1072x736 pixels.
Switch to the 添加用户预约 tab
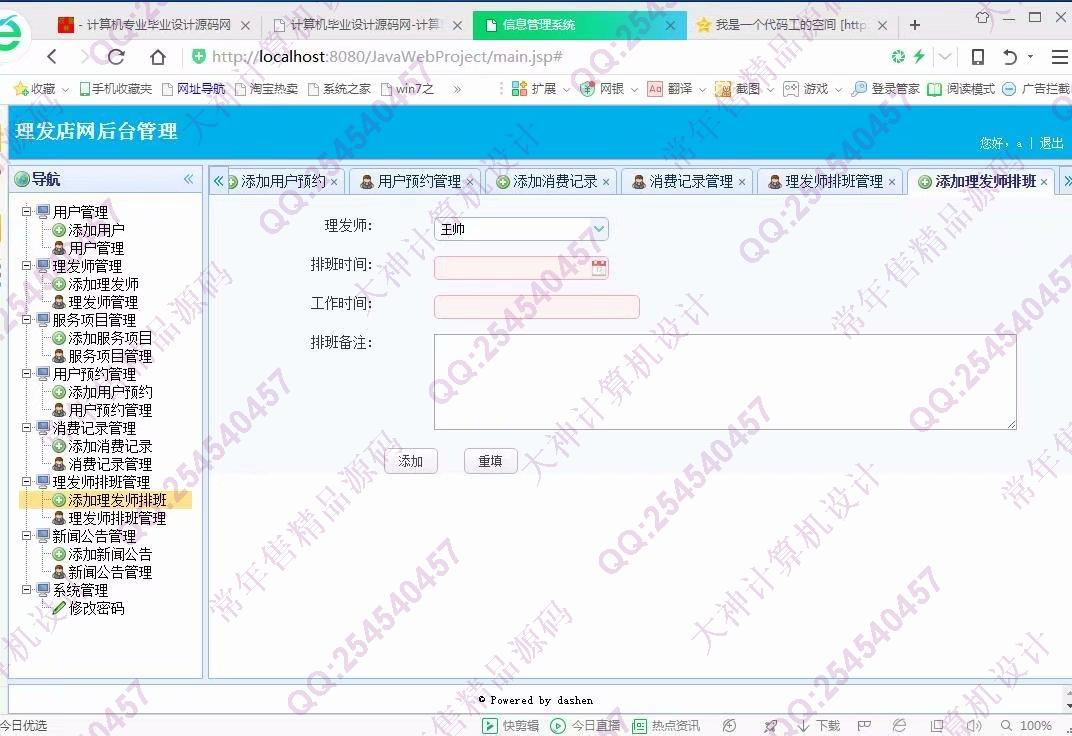tap(282, 182)
